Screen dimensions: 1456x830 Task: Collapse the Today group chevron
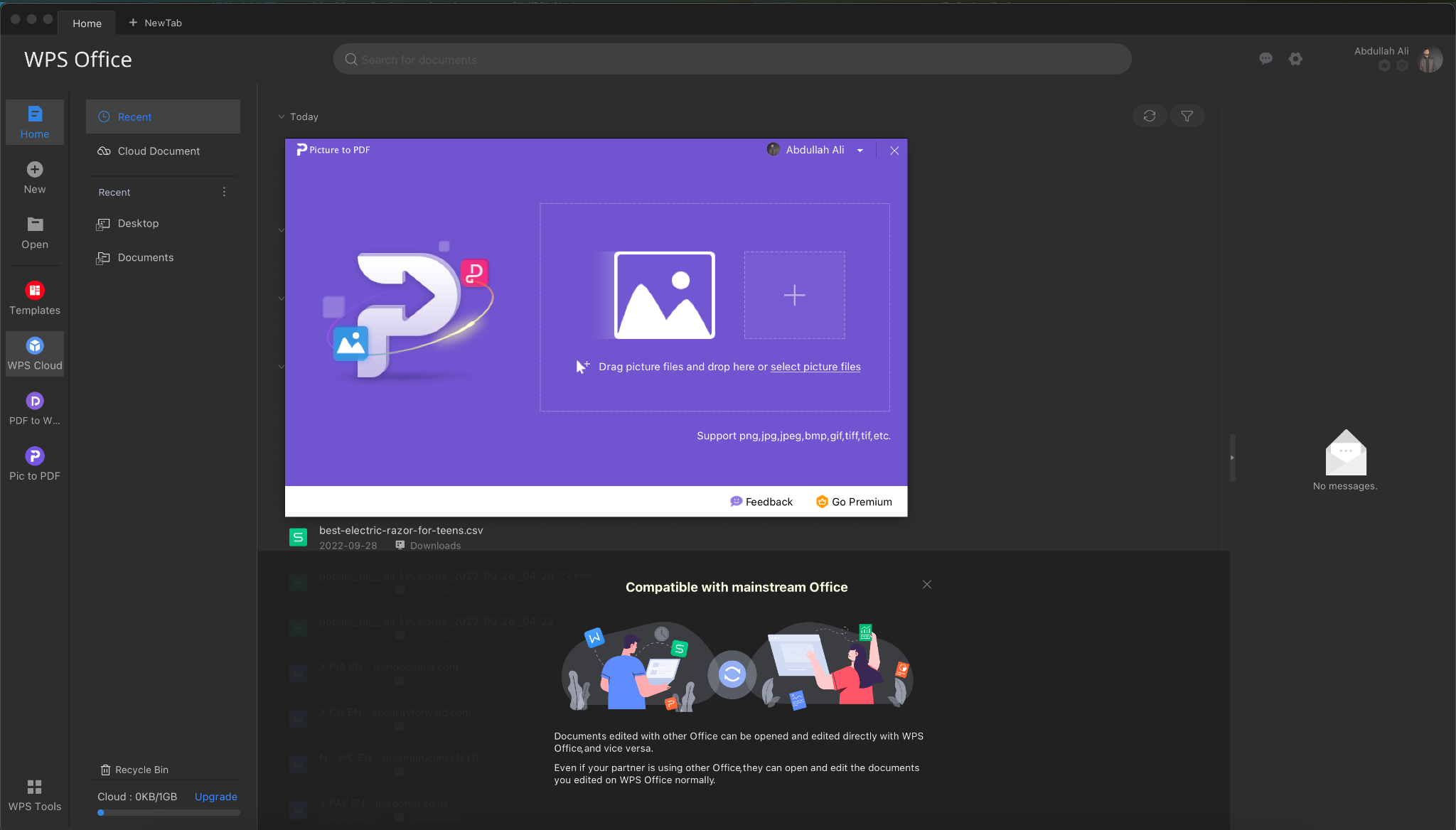282,117
